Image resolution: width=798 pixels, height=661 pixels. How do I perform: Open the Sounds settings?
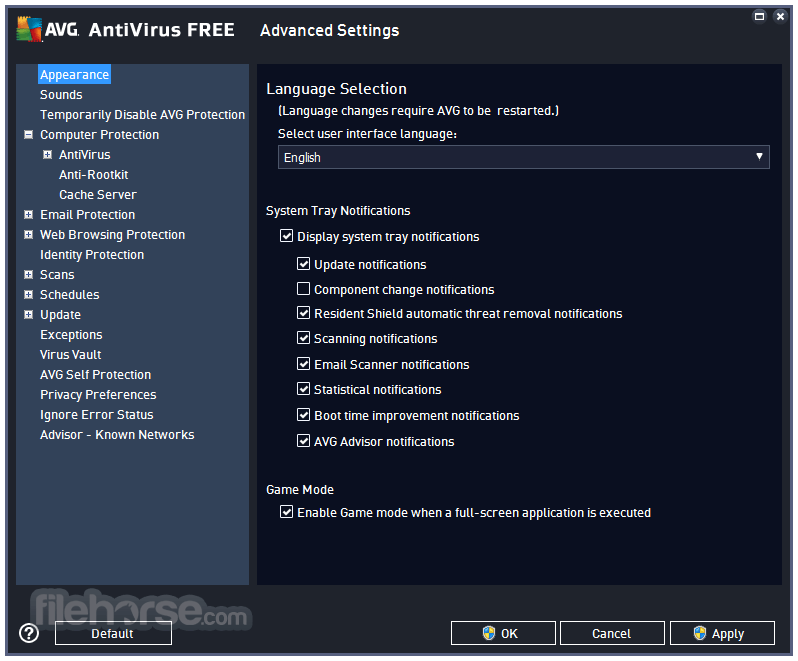click(x=61, y=95)
